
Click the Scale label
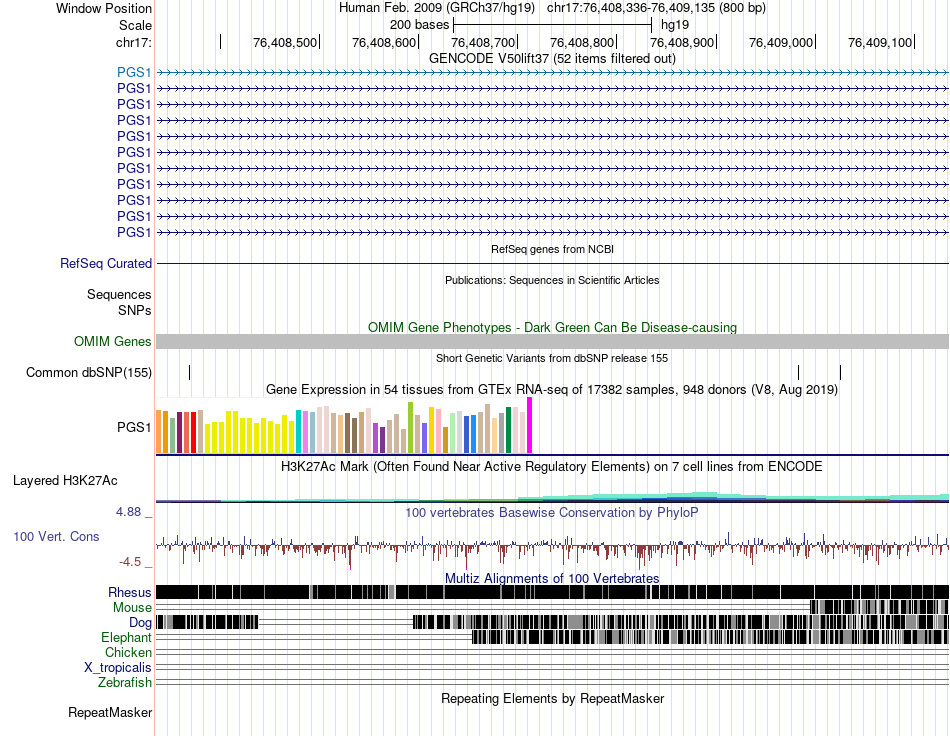[136, 25]
